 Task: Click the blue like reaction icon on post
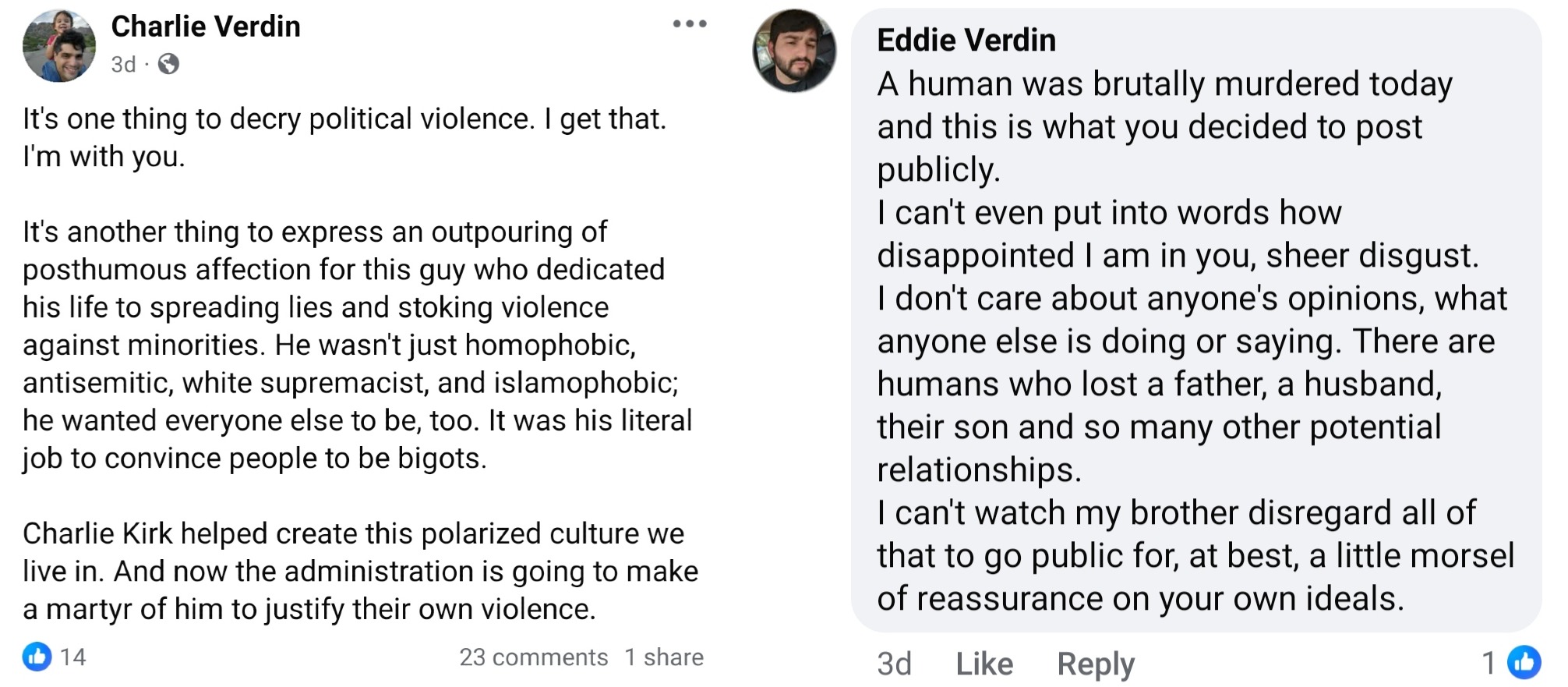coord(37,657)
